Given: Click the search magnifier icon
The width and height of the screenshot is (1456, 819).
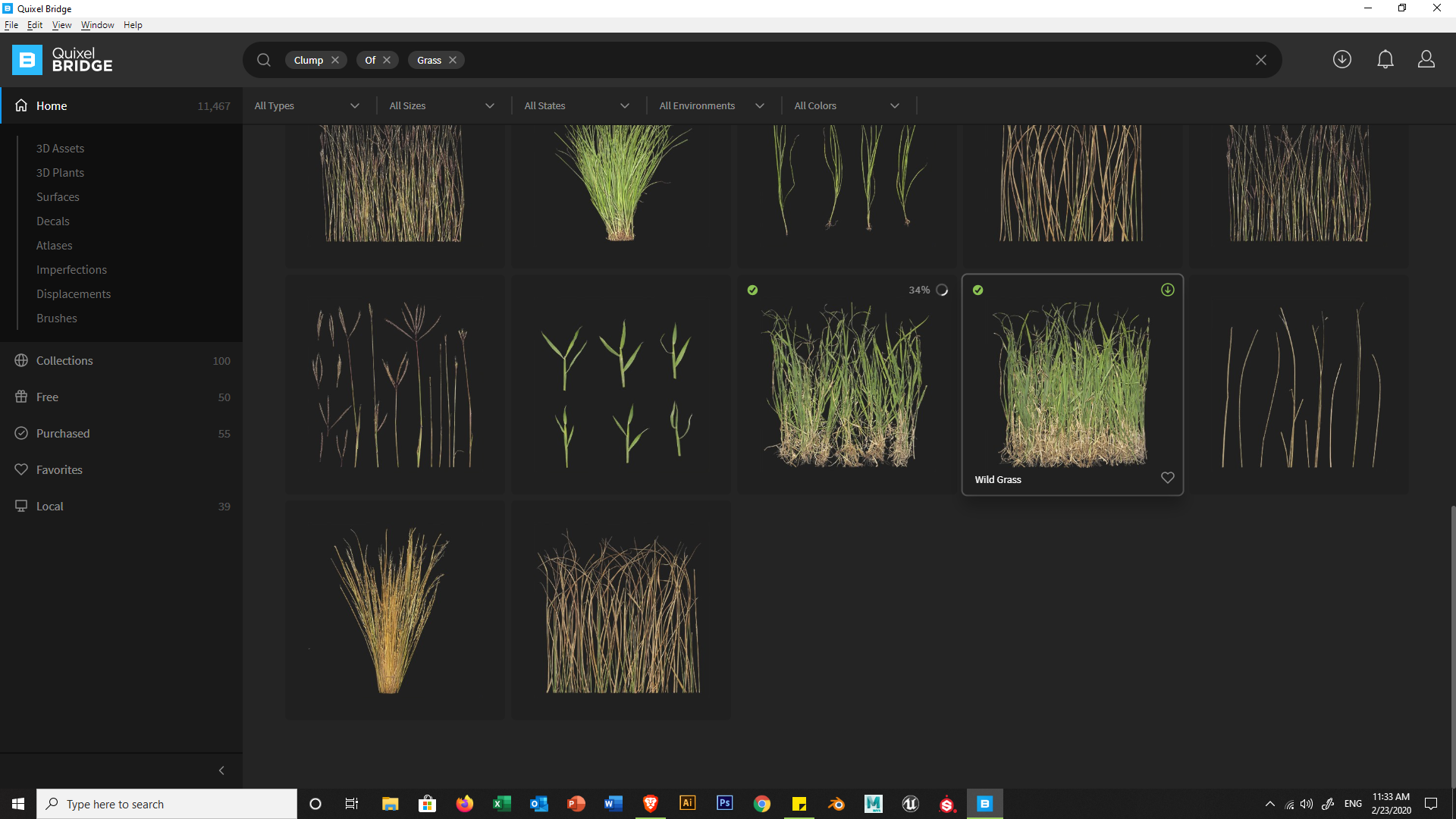Looking at the screenshot, I should coord(263,60).
